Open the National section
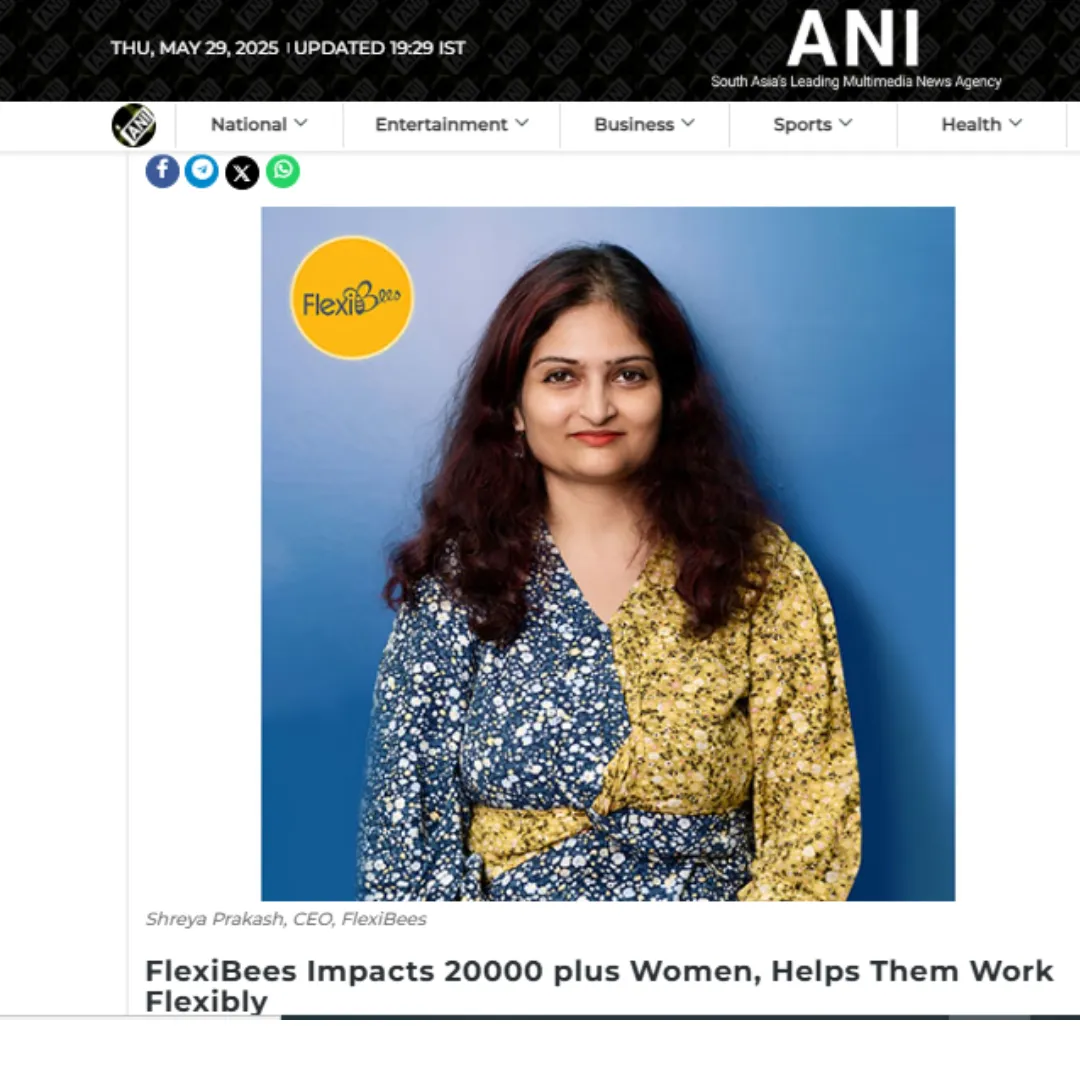Viewport: 1080px width, 1080px height. tap(249, 125)
